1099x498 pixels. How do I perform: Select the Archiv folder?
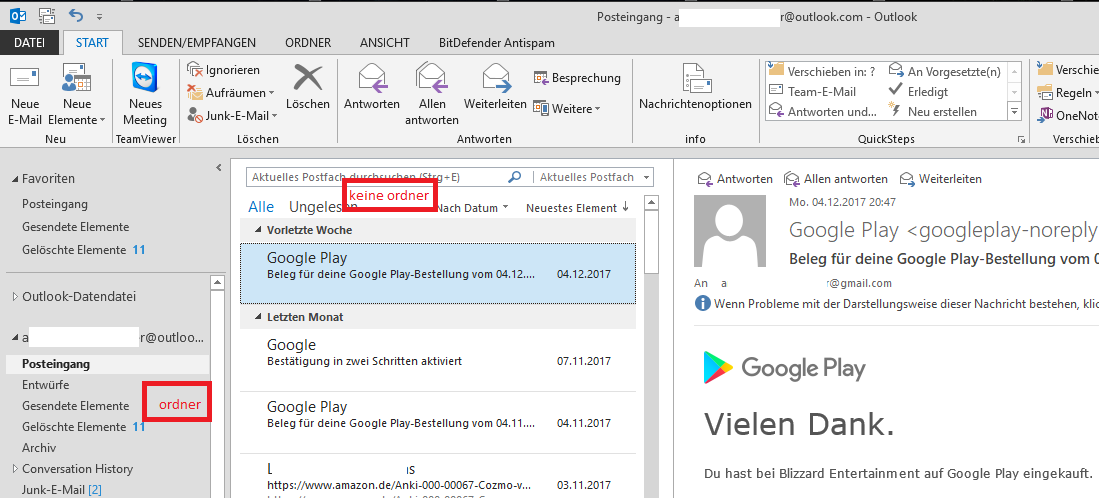tap(39, 448)
